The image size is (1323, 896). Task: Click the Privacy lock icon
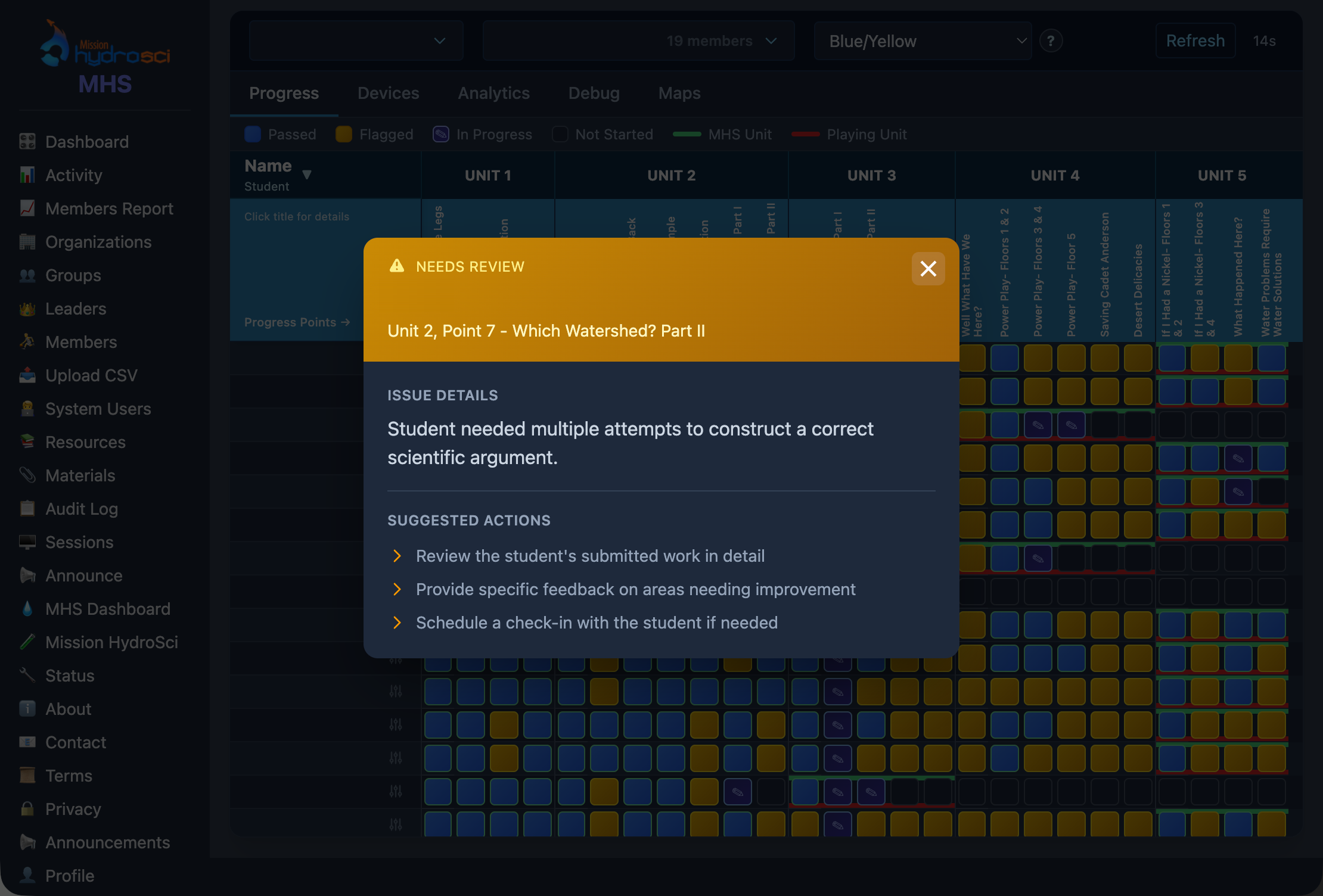tap(27, 809)
